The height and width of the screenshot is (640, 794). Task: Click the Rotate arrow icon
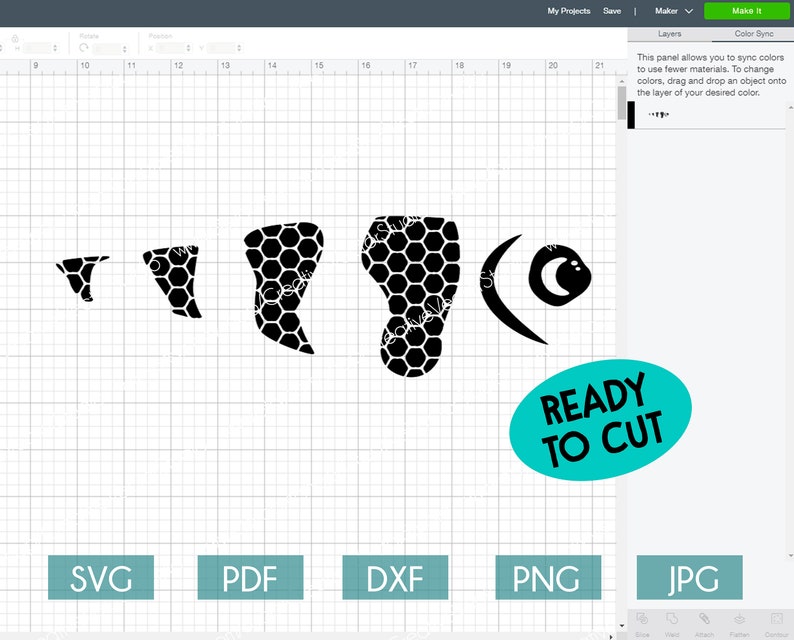click(x=84, y=48)
